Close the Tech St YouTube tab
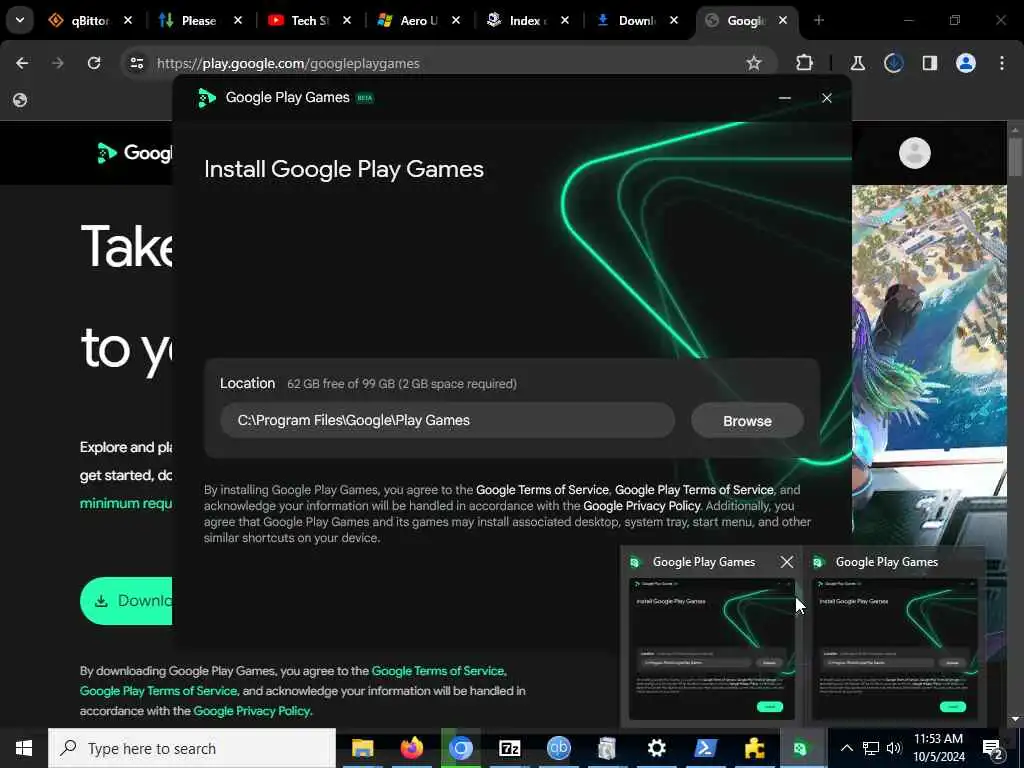 (347, 21)
